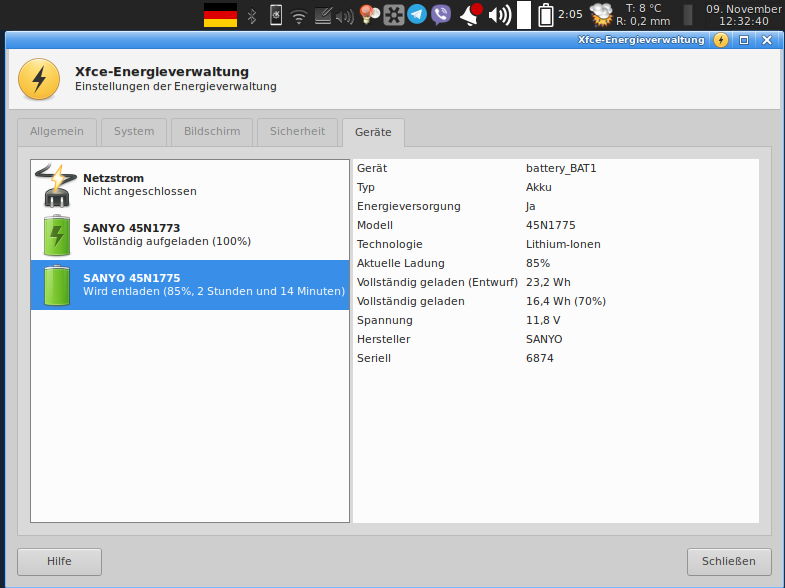Click the Hilfe button
This screenshot has height=588, width=785.
pyautogui.click(x=59, y=561)
